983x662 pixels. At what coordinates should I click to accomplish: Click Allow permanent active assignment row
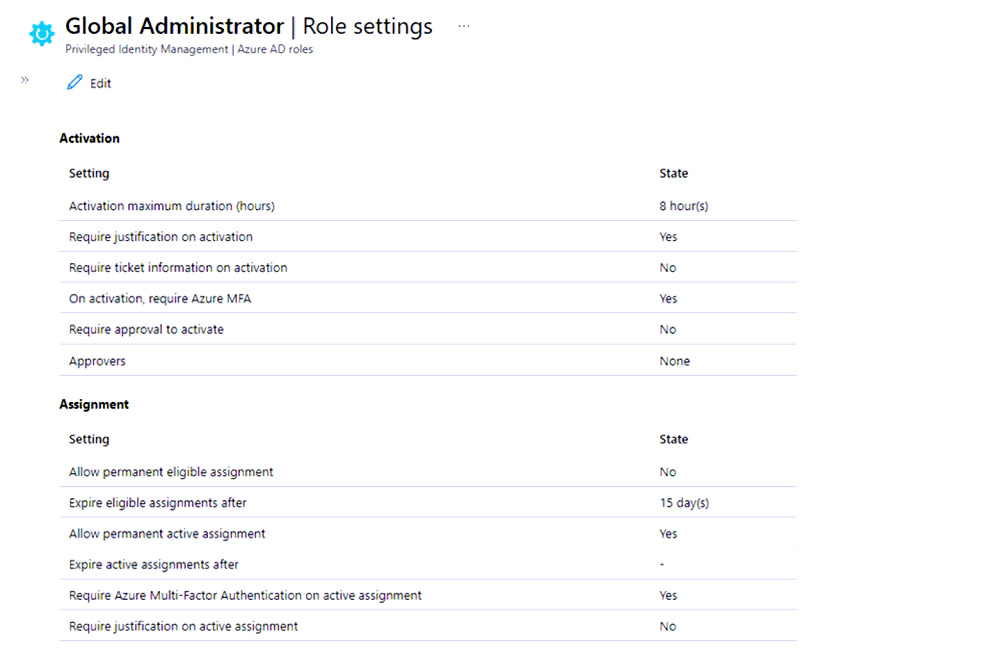[x=167, y=534]
